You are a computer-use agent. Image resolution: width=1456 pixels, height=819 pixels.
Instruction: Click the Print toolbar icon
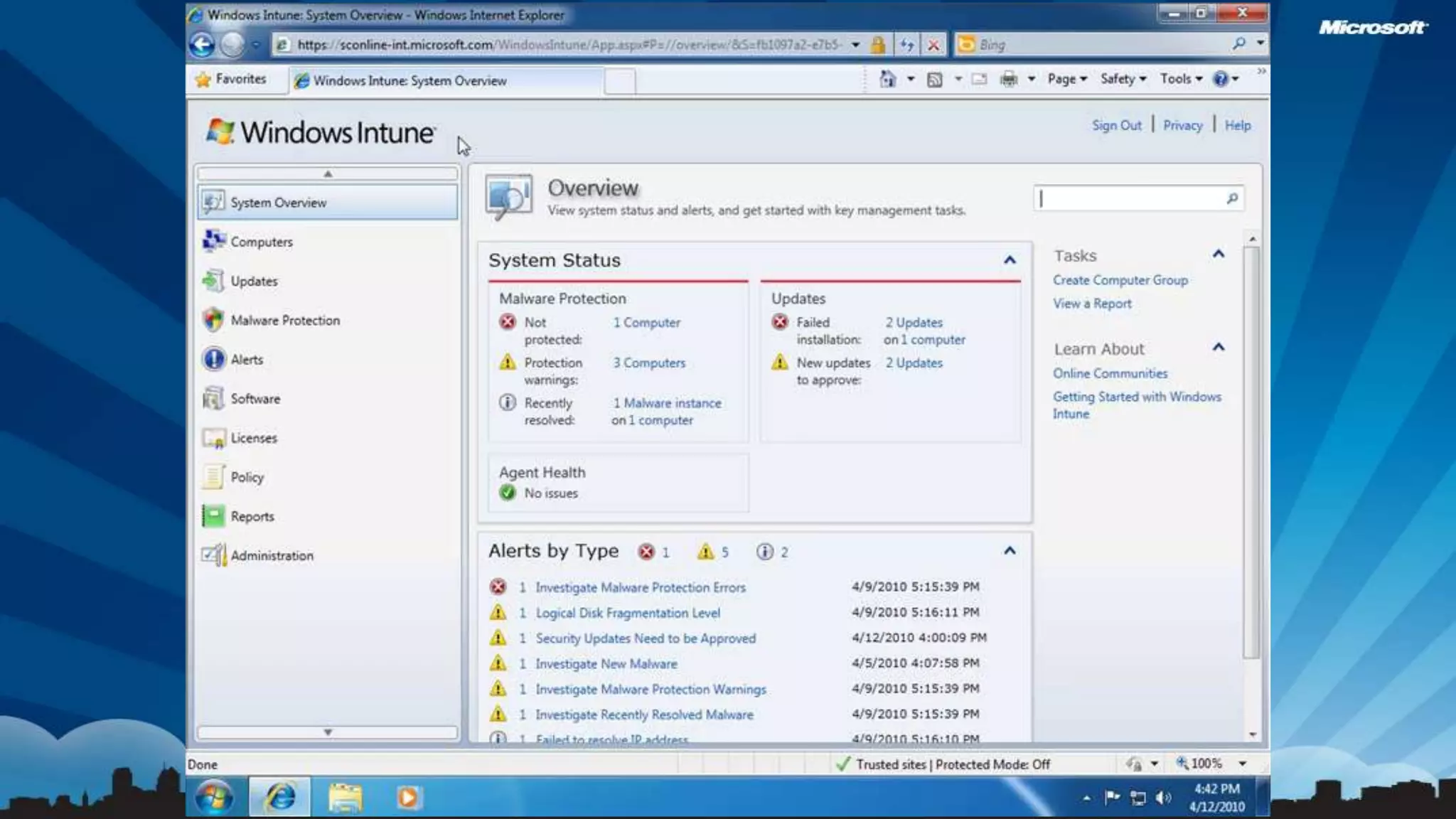(1009, 79)
